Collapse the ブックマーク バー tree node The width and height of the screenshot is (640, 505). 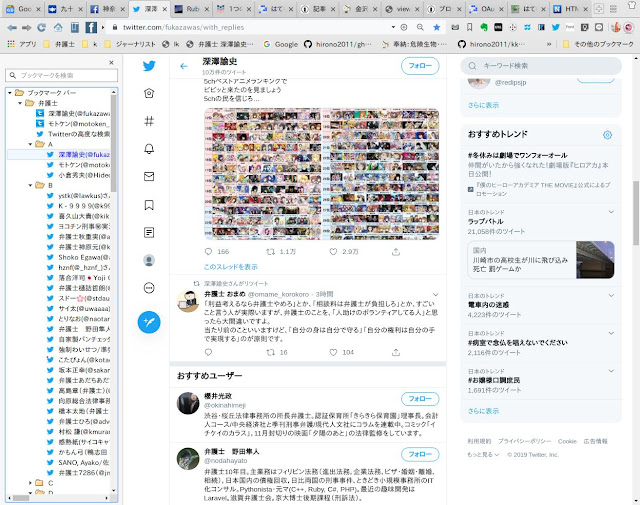(10, 93)
